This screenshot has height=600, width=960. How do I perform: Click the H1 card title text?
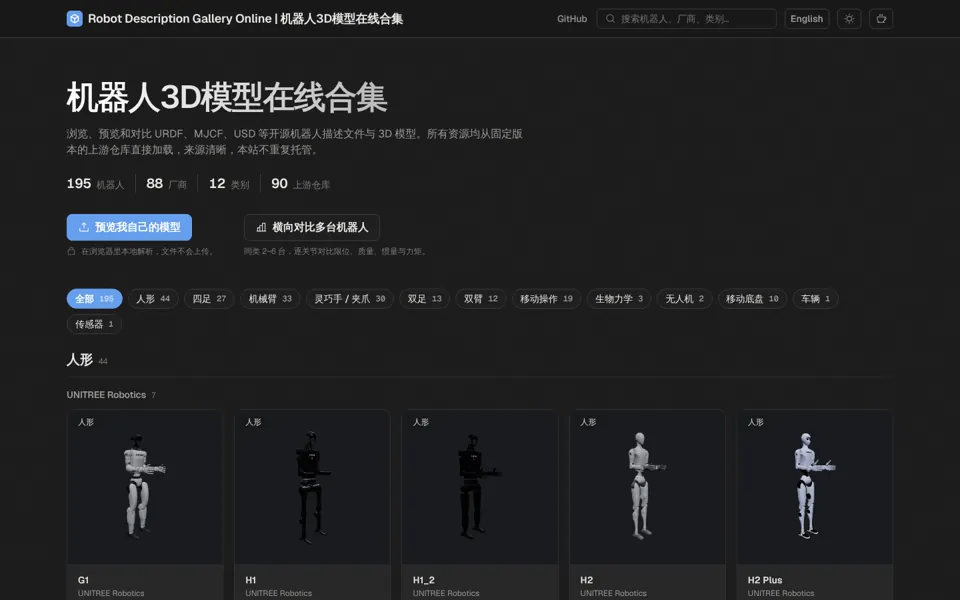coord(251,580)
